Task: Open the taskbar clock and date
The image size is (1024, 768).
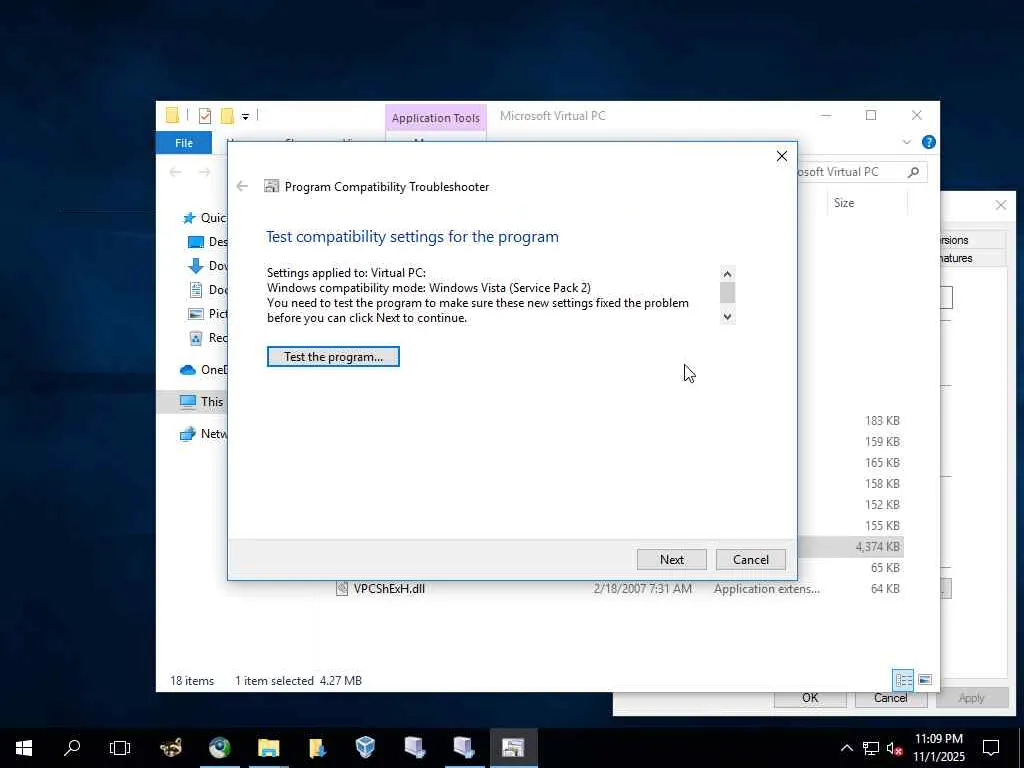Action: click(x=938, y=748)
